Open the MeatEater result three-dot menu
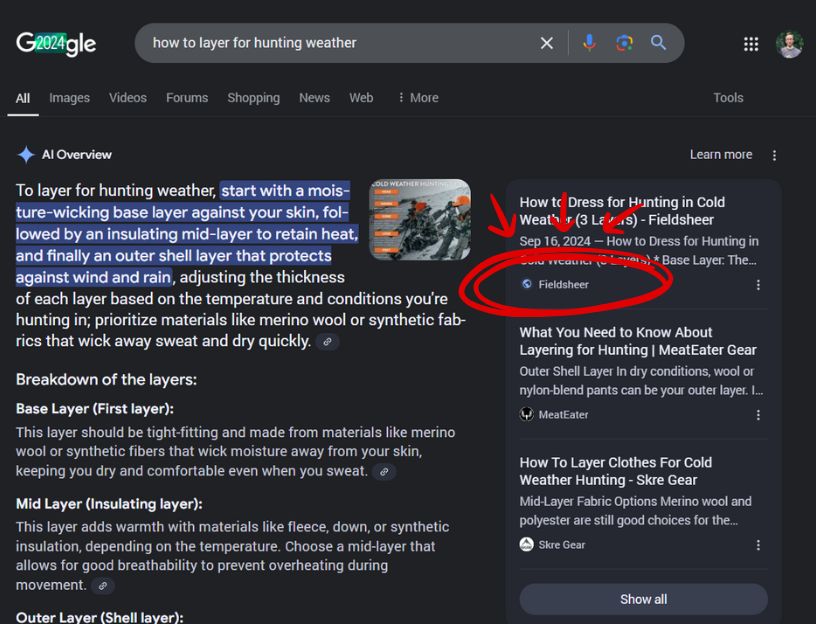 [x=758, y=415]
